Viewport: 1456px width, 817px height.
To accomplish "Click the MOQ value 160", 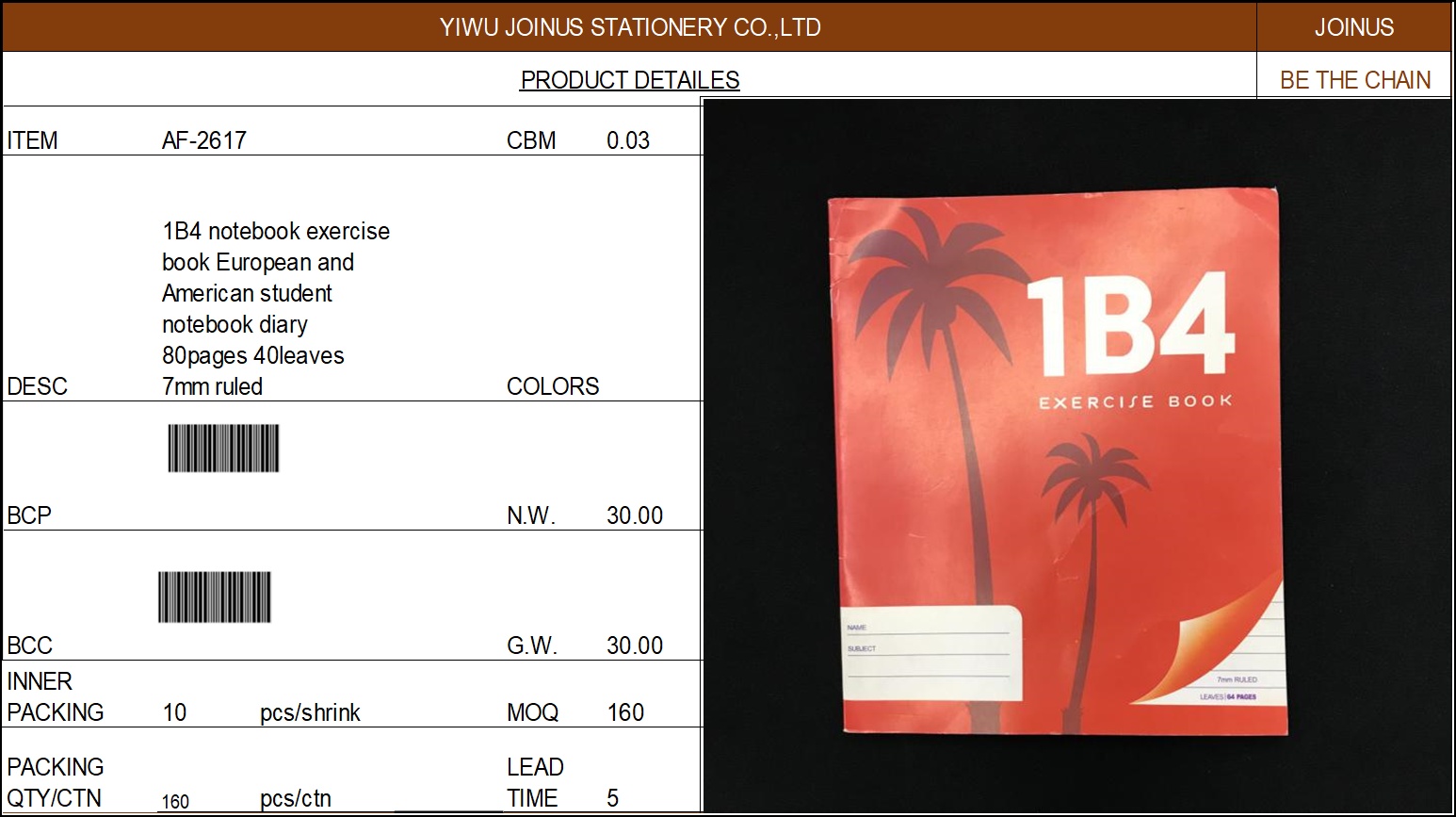I will tap(625, 712).
